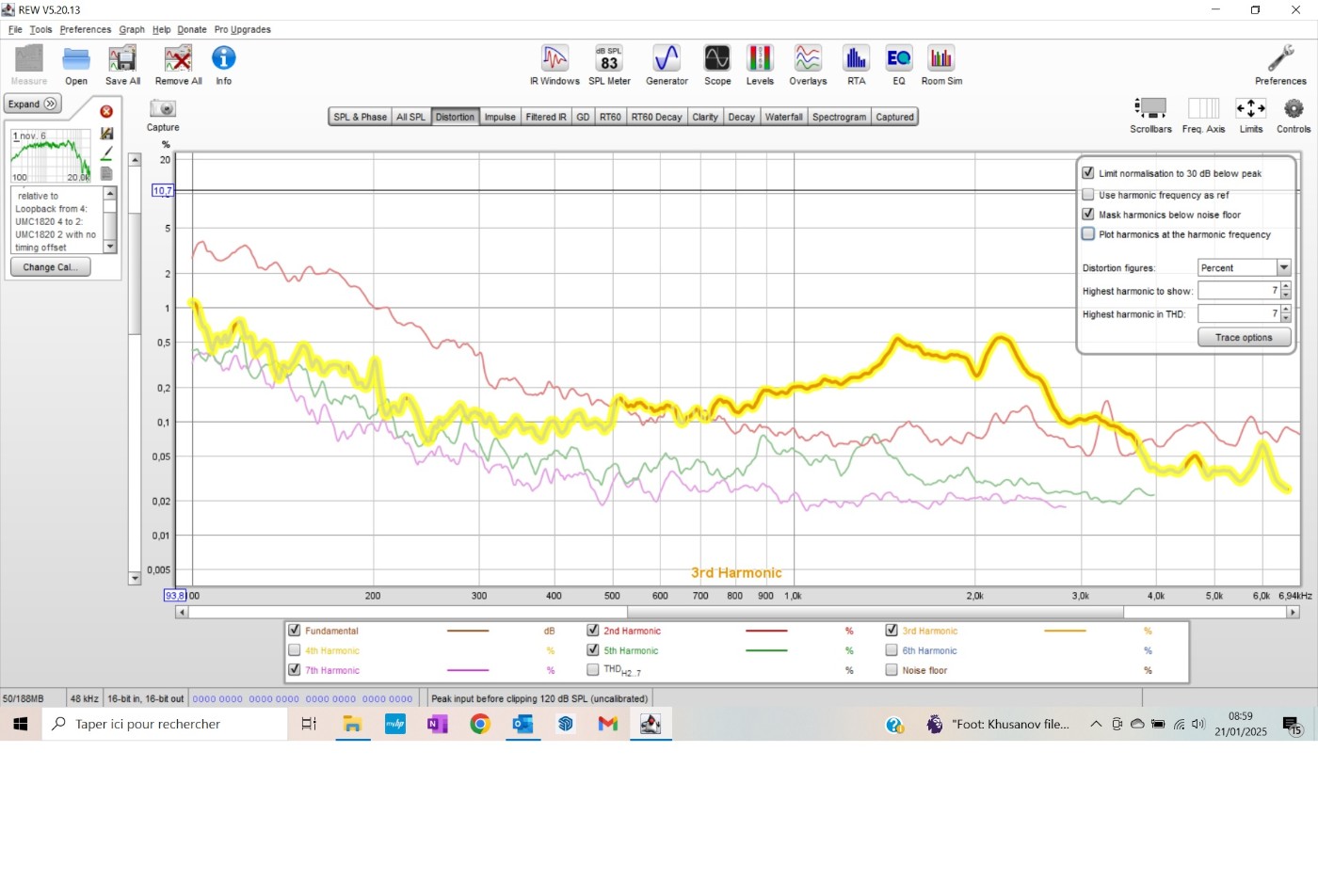Click the Change Cal... button
Screen dimensions: 1318x896
tap(50, 267)
